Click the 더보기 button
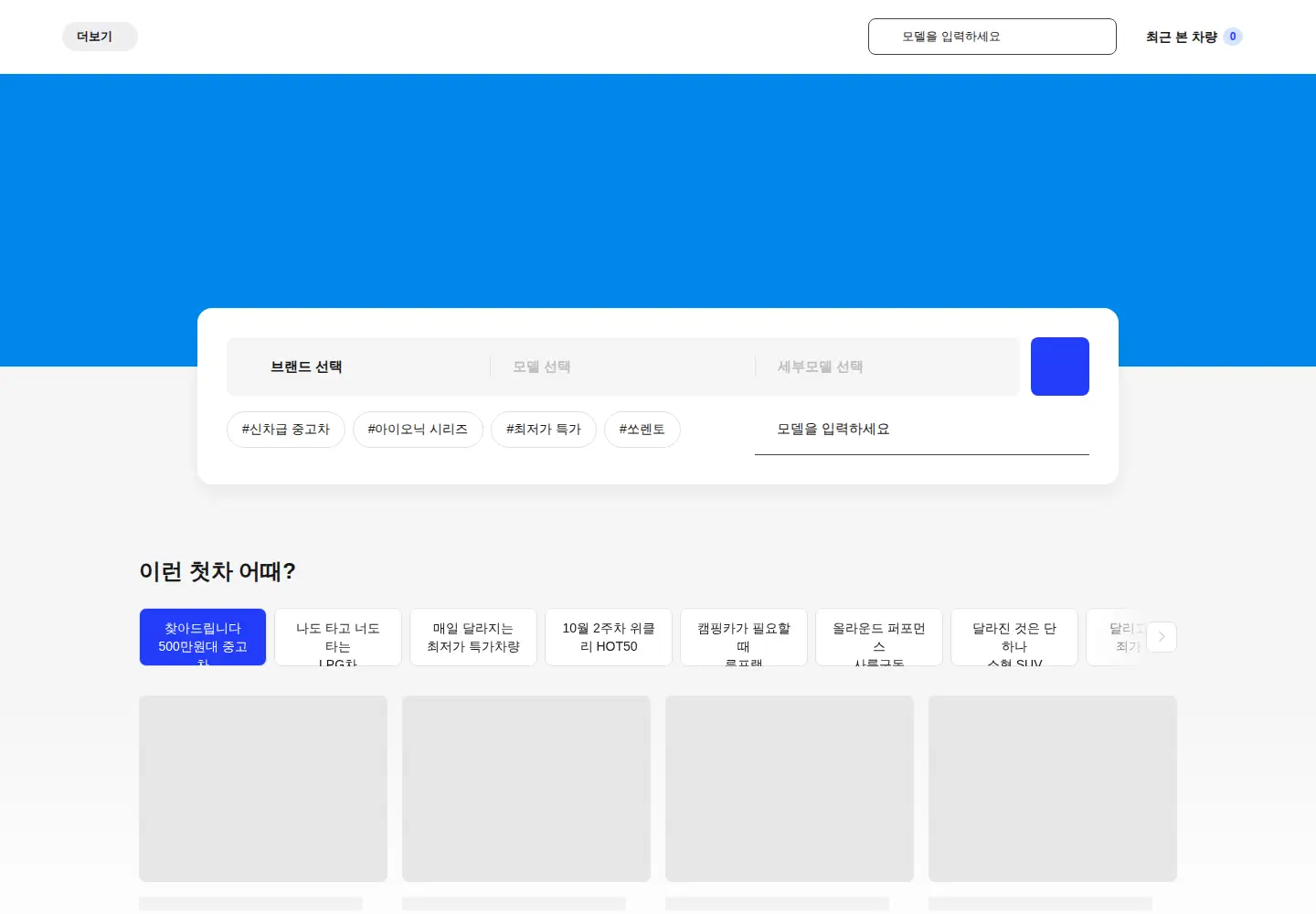The height and width of the screenshot is (914, 1316). [100, 37]
